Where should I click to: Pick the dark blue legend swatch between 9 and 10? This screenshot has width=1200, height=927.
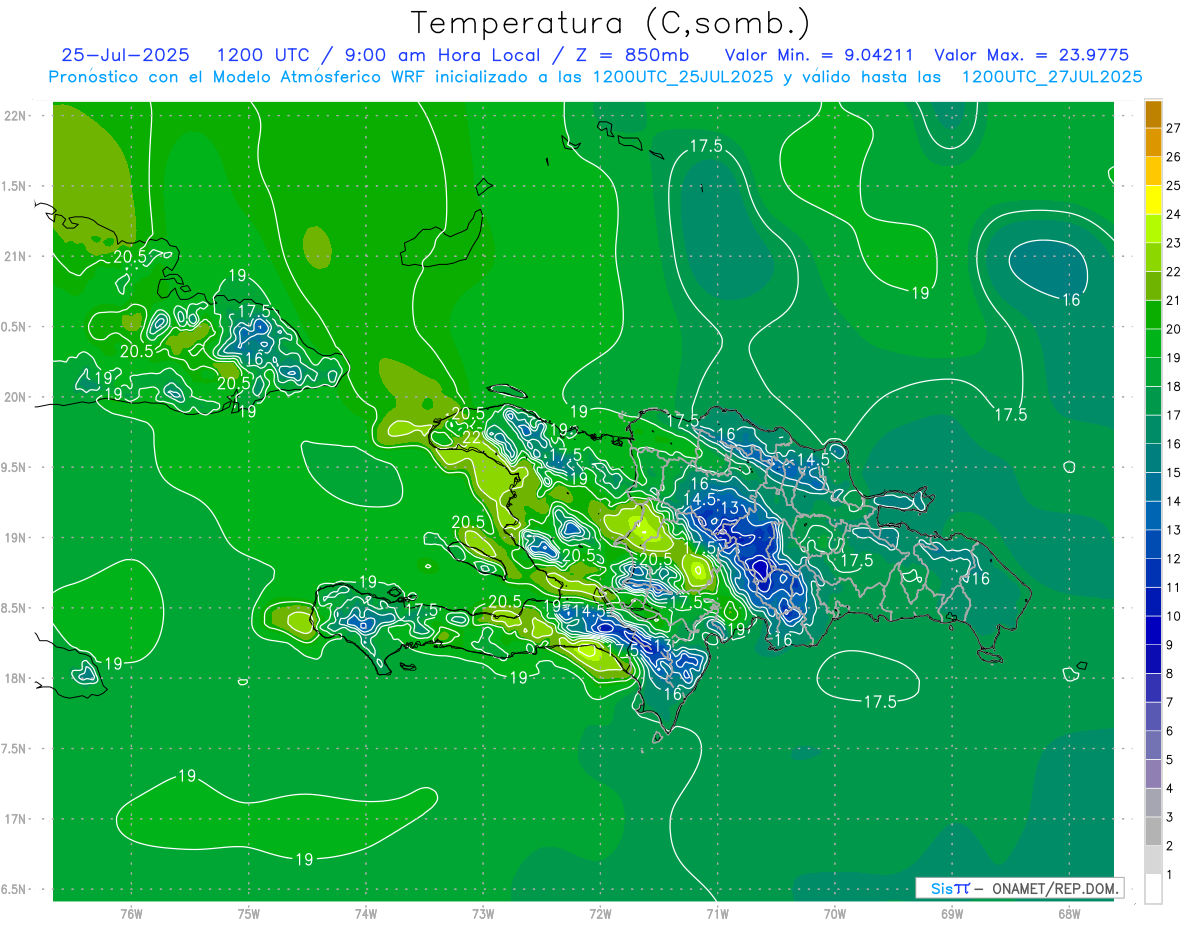click(1153, 630)
